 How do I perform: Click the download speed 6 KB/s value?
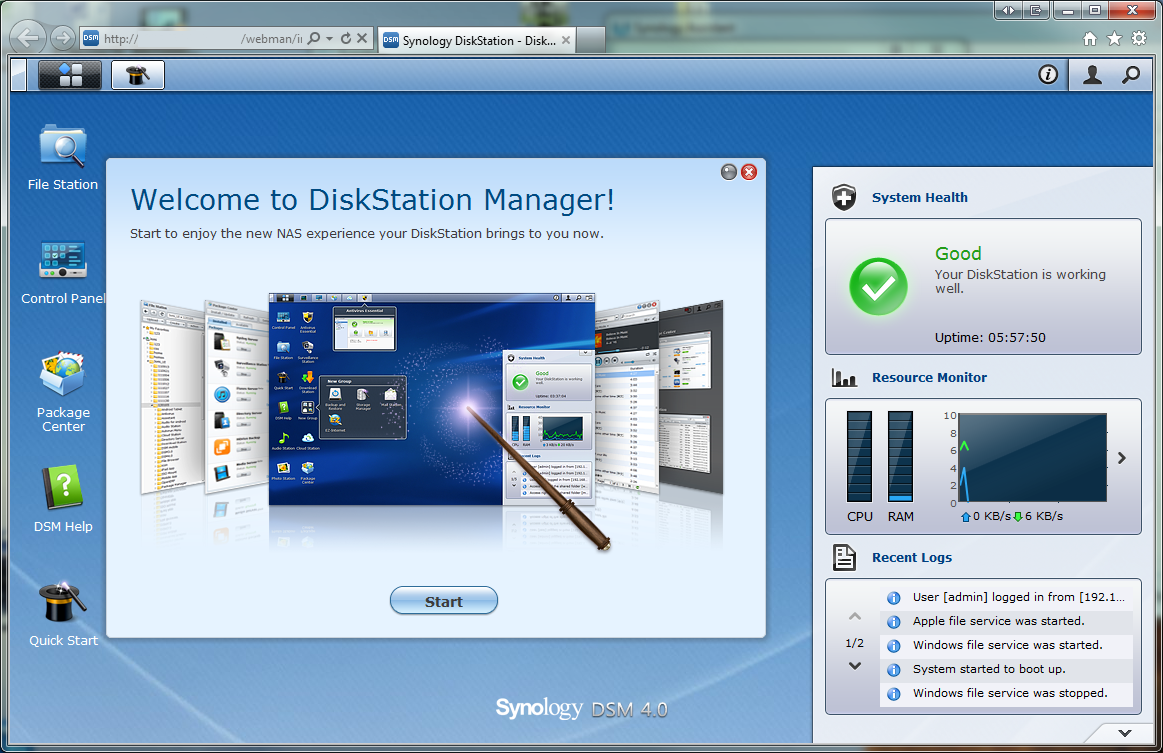pyautogui.click(x=1044, y=516)
